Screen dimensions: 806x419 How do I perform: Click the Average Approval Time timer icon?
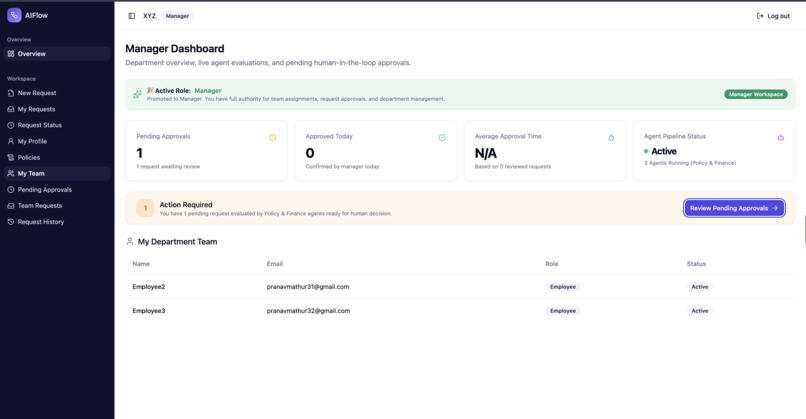[x=611, y=138]
